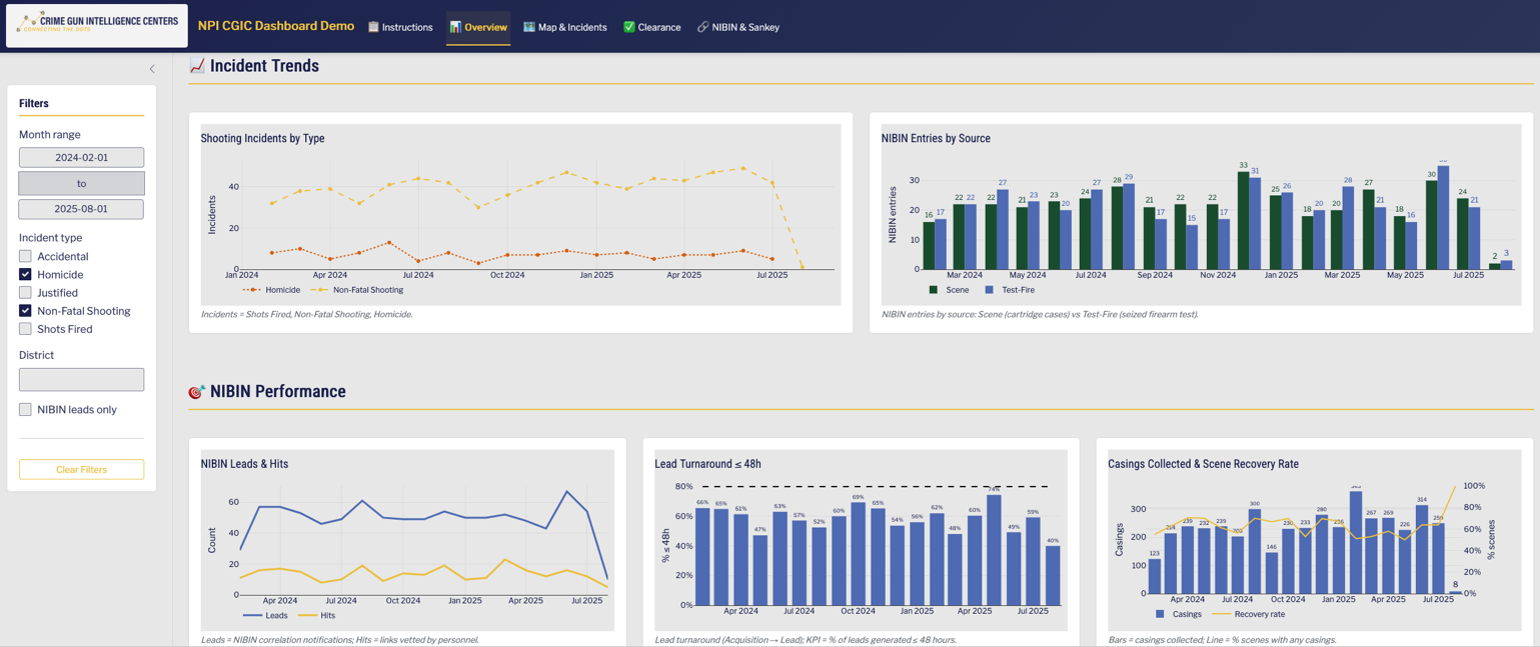The height and width of the screenshot is (647, 1540).
Task: Click the Incident type label
Action: tap(51, 238)
